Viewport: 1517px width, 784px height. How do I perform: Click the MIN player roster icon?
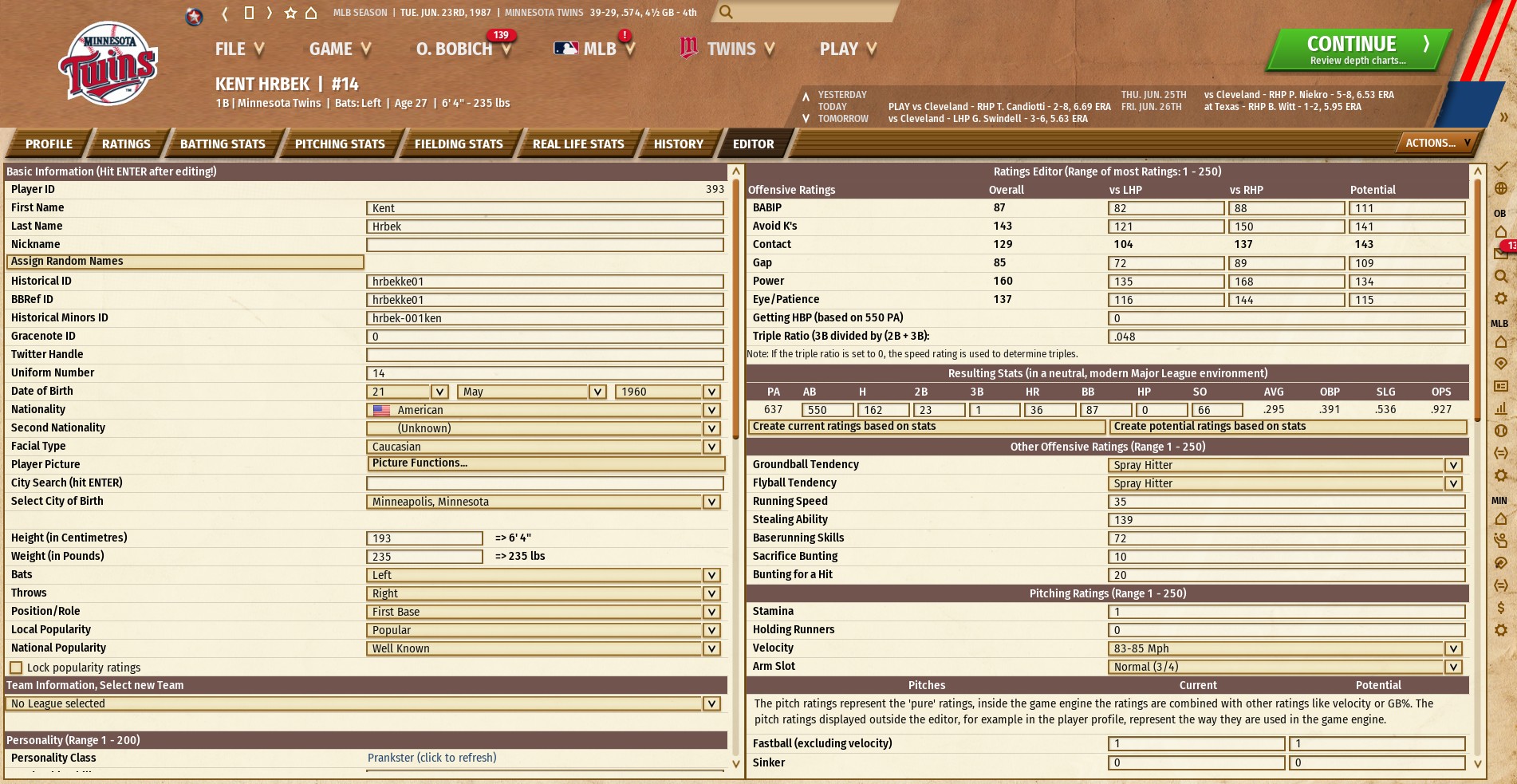coord(1500,541)
